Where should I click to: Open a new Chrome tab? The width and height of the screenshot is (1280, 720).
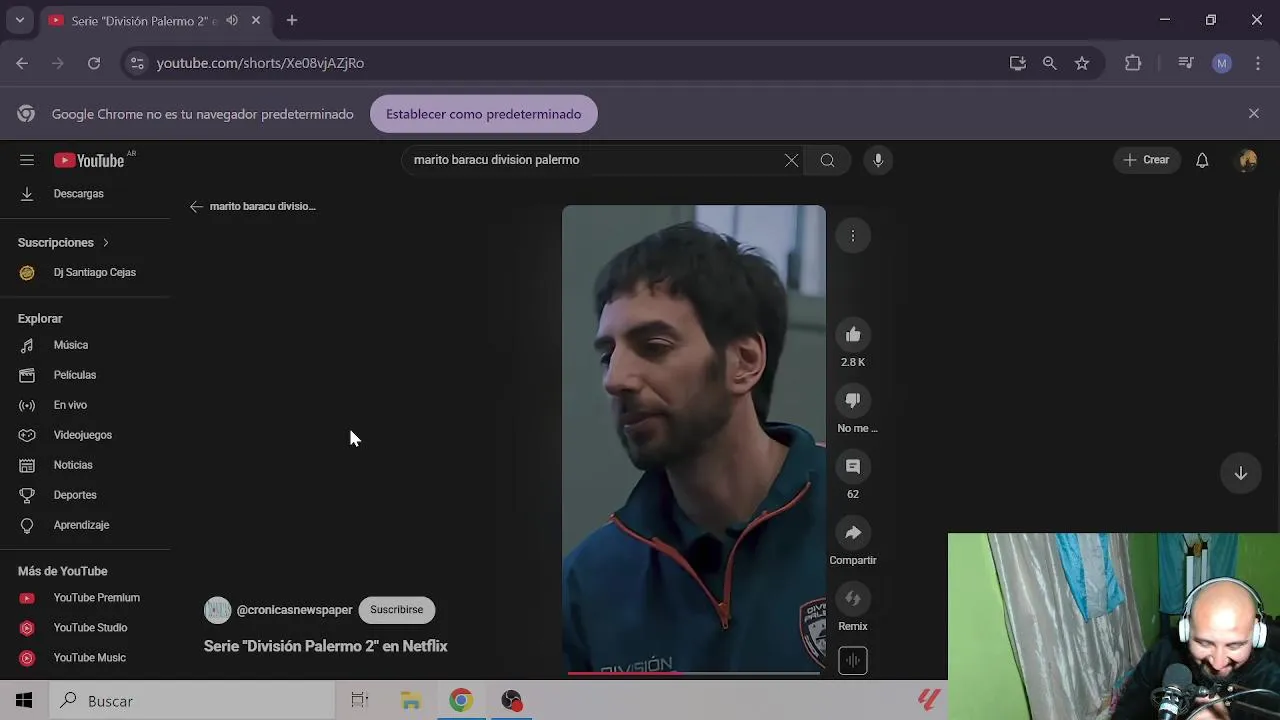tap(291, 20)
